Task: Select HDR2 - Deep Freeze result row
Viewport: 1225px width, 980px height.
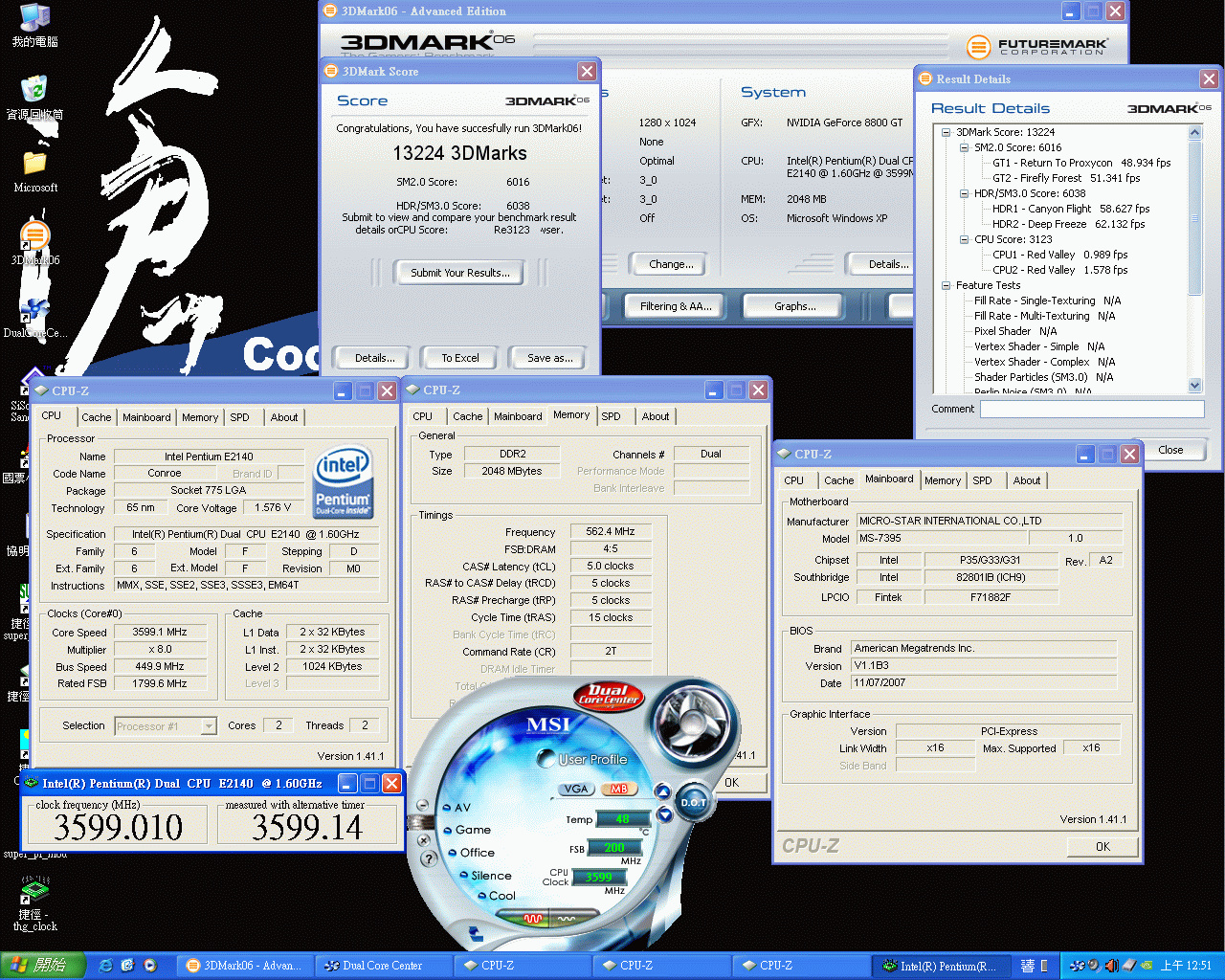Action: coord(1068,224)
